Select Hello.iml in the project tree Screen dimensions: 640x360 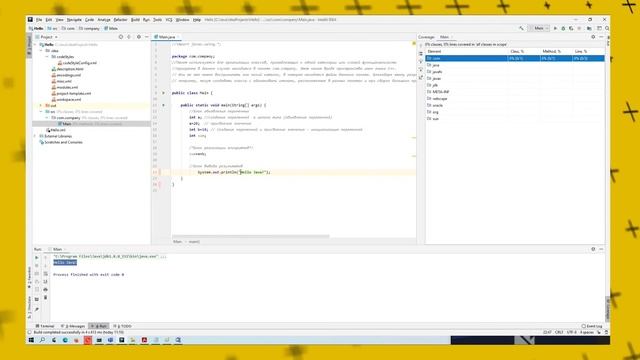tap(56, 130)
